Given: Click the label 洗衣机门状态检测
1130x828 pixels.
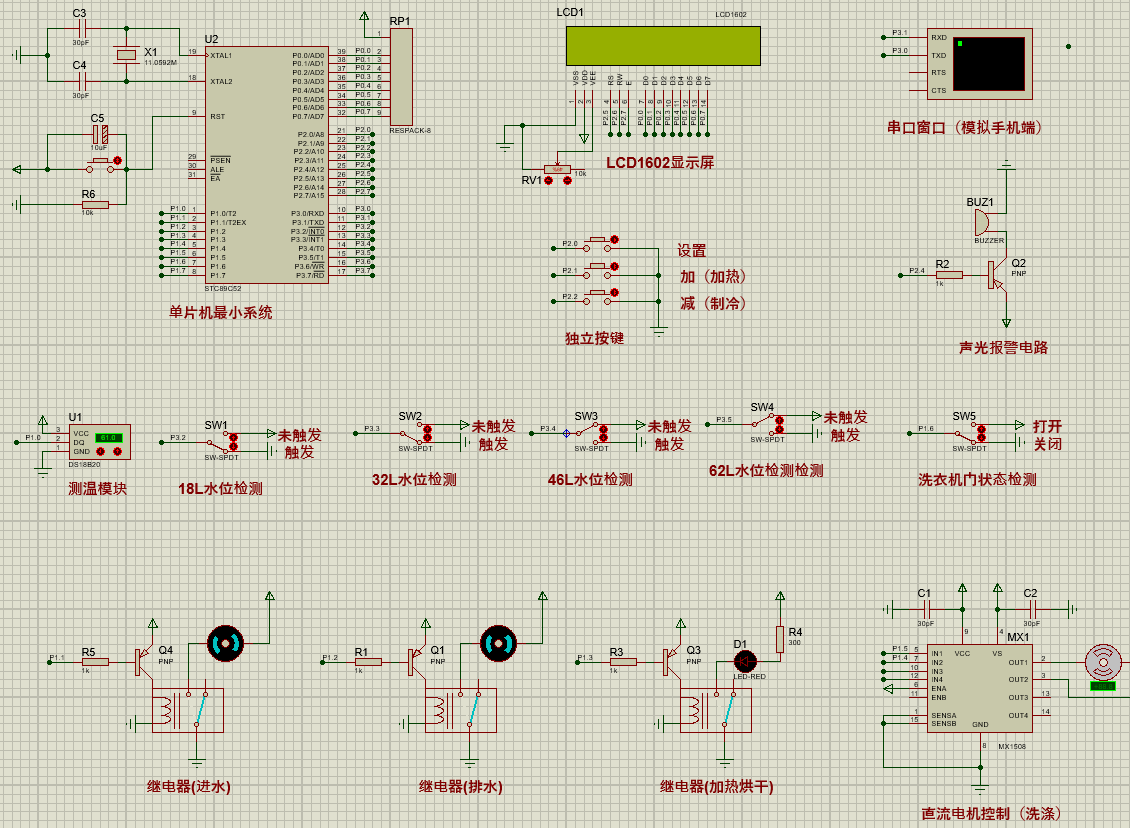Looking at the screenshot, I should 977,479.
